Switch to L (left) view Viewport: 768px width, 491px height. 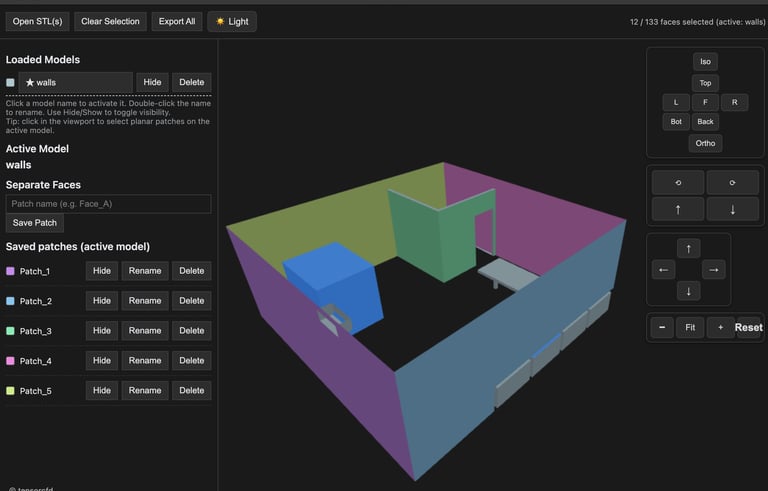(x=676, y=102)
